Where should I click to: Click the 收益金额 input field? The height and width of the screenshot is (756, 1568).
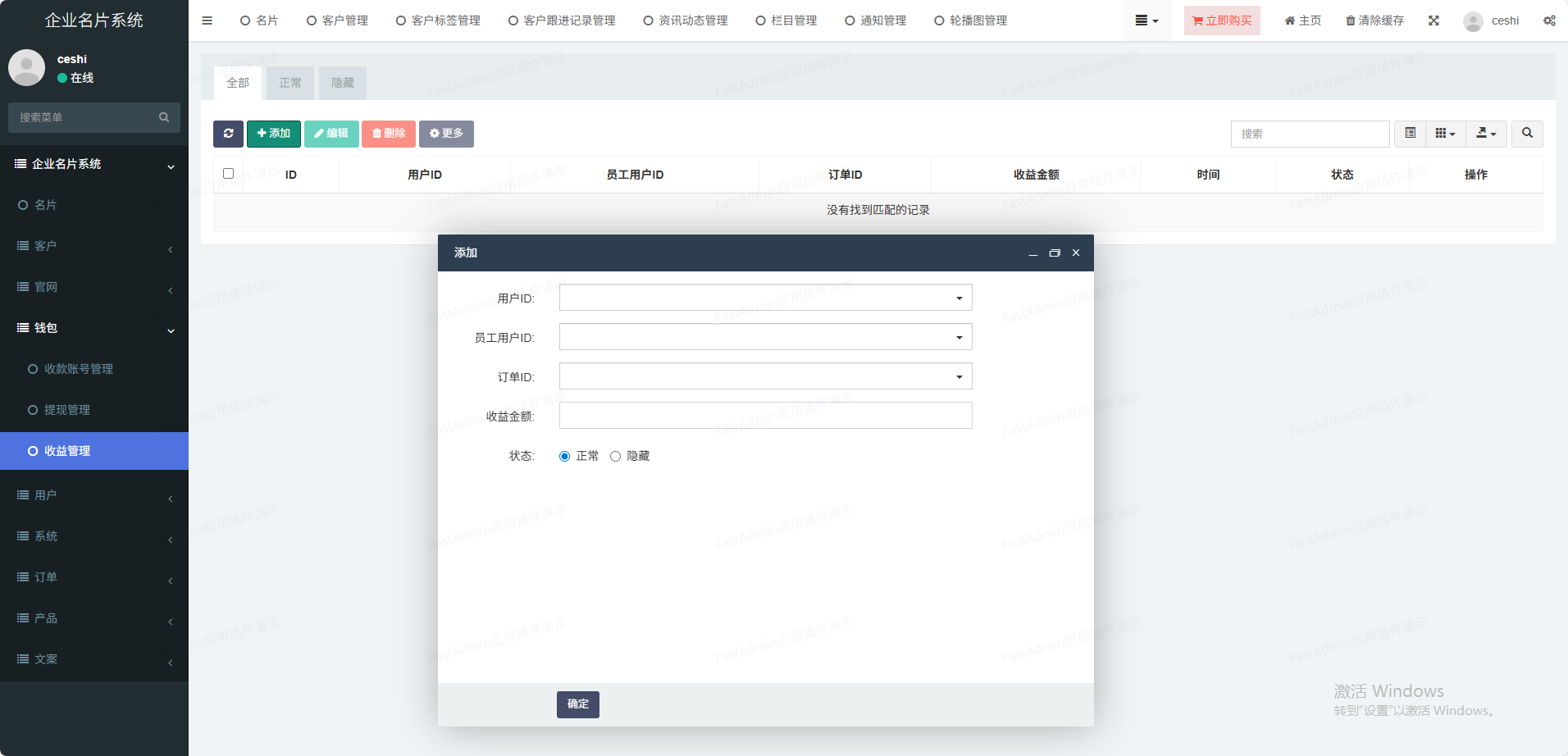(x=765, y=416)
